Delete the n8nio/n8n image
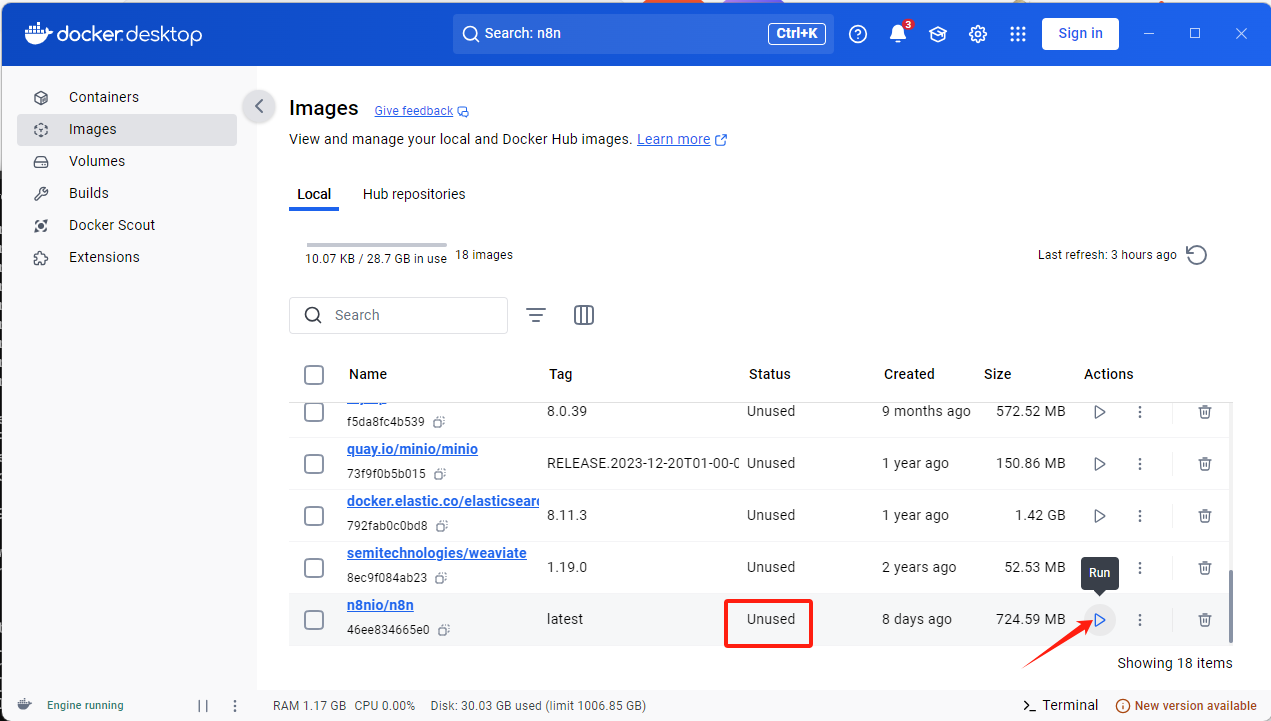The width and height of the screenshot is (1271, 721). click(x=1205, y=620)
